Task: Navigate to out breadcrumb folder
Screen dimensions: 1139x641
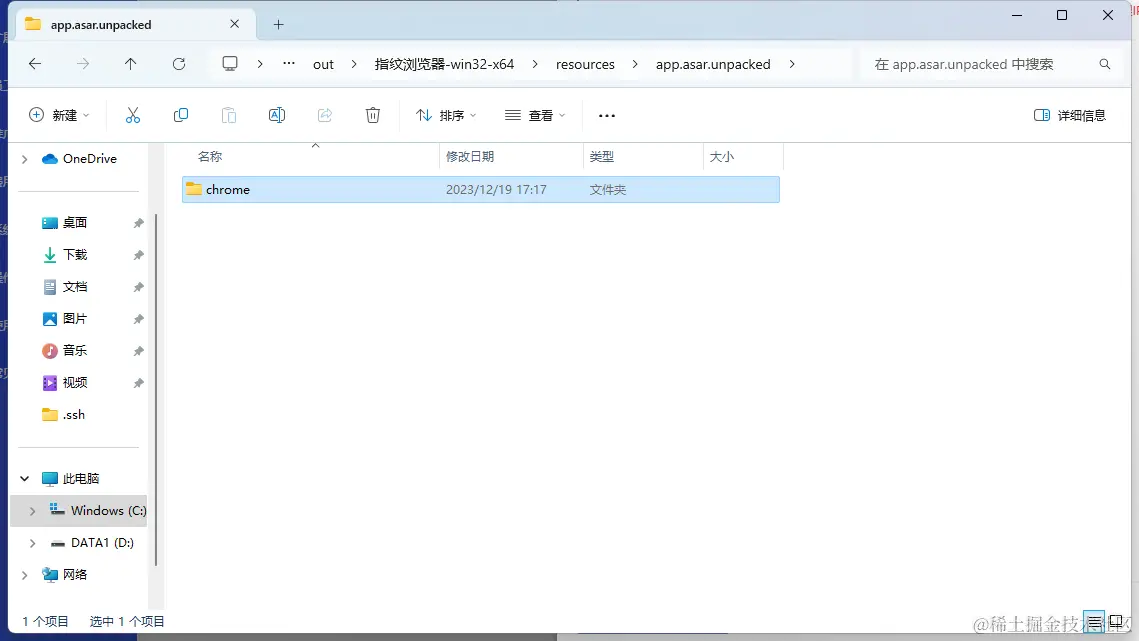Action: coord(323,64)
